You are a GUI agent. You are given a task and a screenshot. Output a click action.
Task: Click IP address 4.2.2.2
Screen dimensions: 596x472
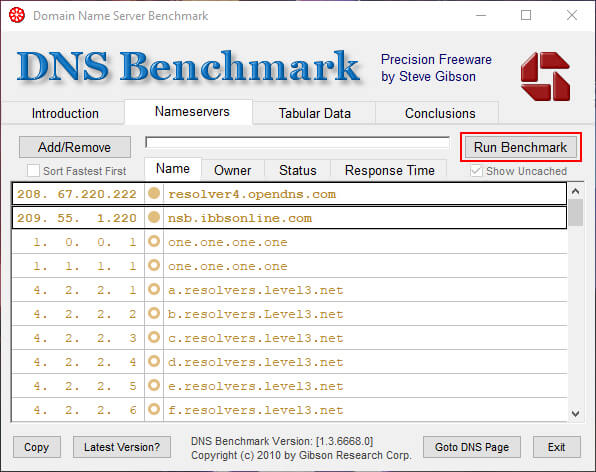tap(85, 314)
